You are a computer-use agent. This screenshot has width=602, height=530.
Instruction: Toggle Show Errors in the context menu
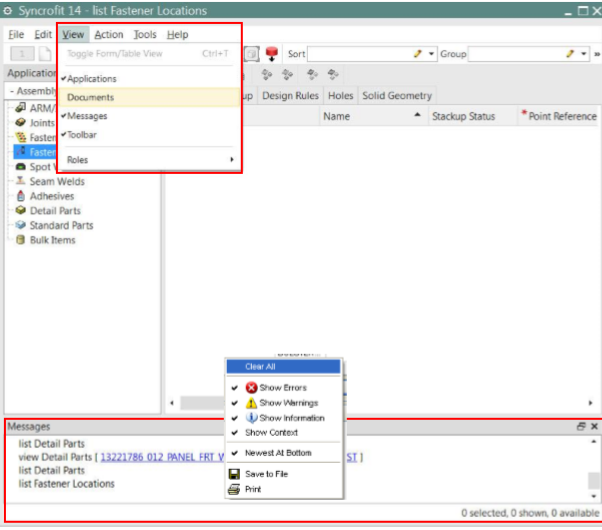click(283, 388)
